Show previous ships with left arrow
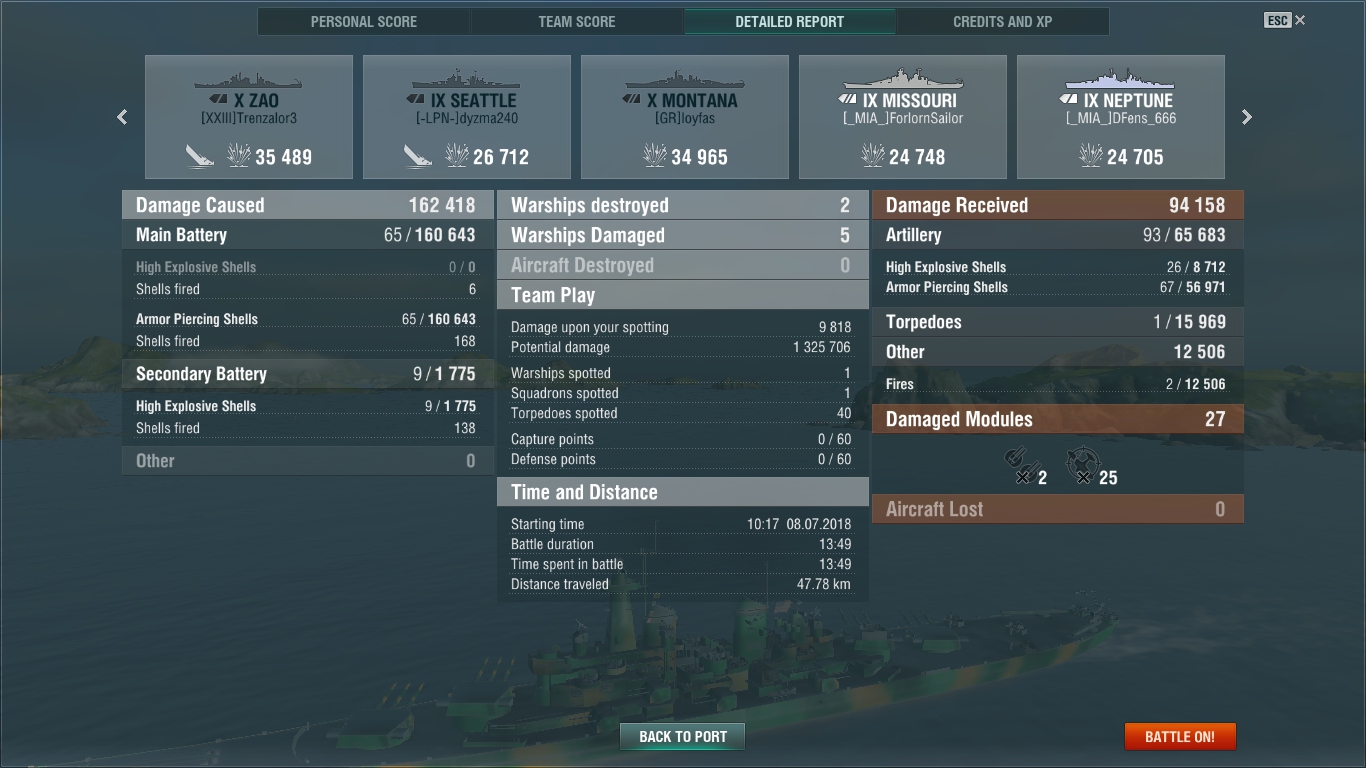The height and width of the screenshot is (768, 1366). (x=122, y=117)
